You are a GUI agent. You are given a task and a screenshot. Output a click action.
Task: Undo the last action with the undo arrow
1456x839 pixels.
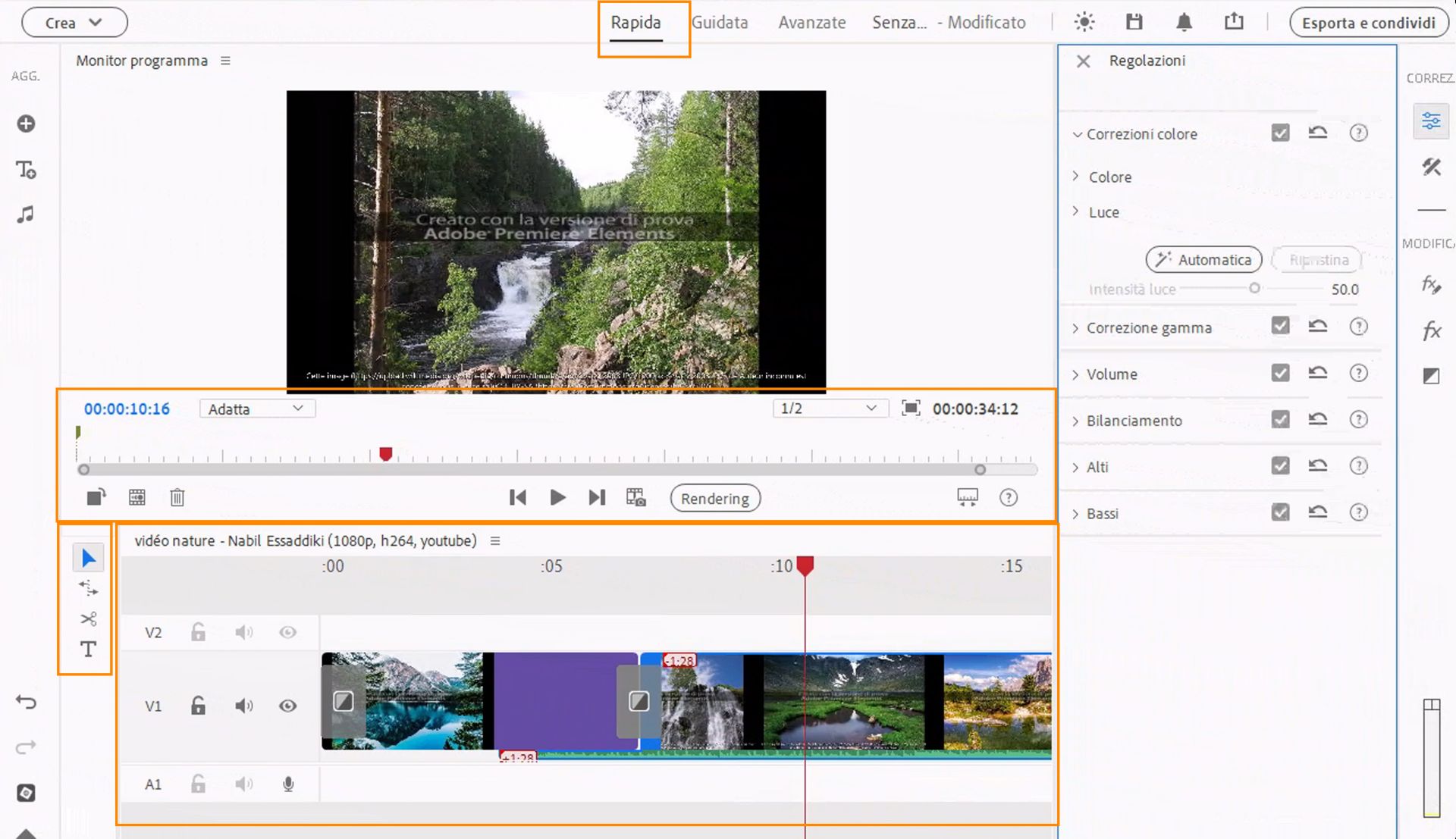tap(26, 702)
